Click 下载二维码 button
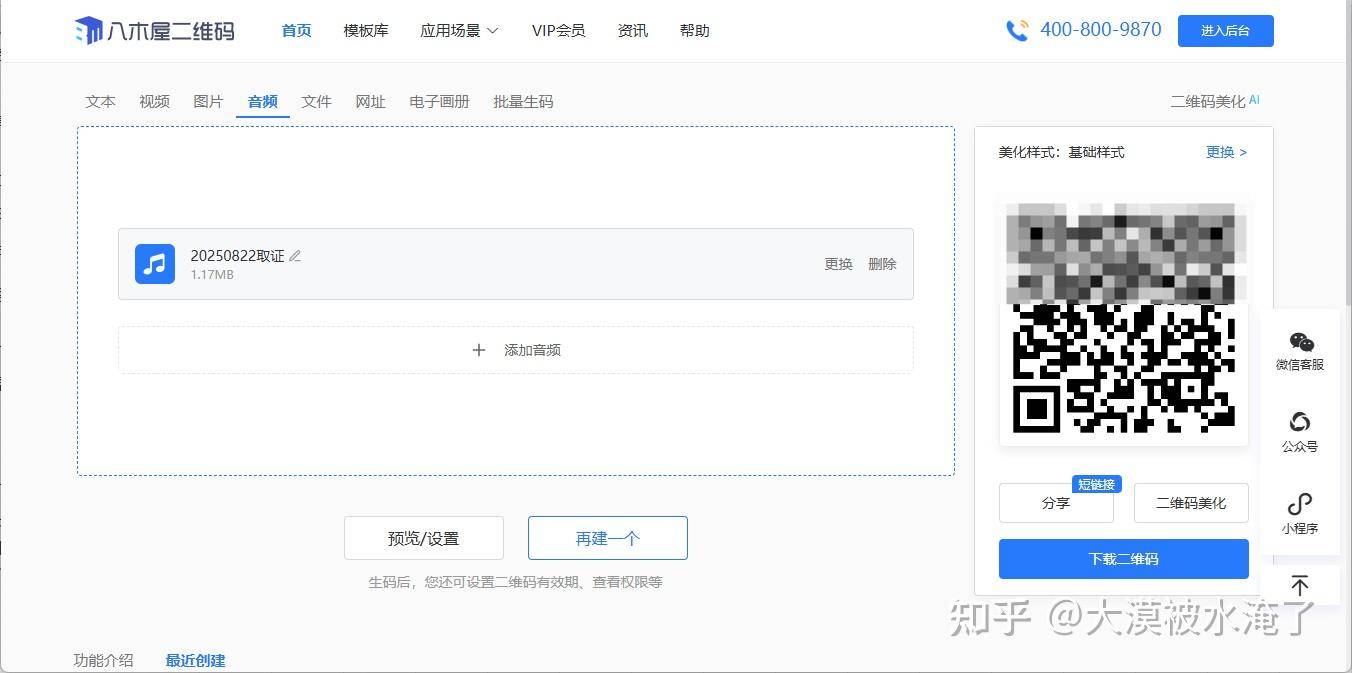Image resolution: width=1352 pixels, height=673 pixels. point(1124,559)
